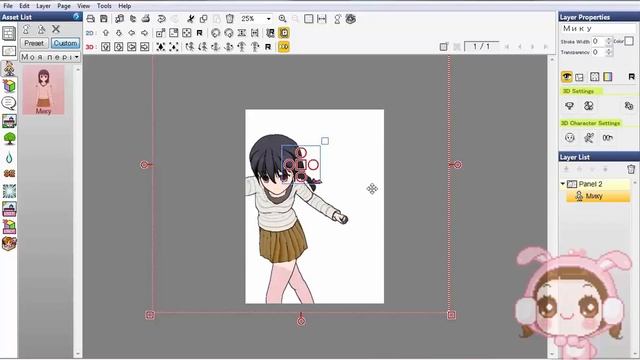Screen dimensions: 640x360
Task: Select the burst effect category icon
Action: 9,191
